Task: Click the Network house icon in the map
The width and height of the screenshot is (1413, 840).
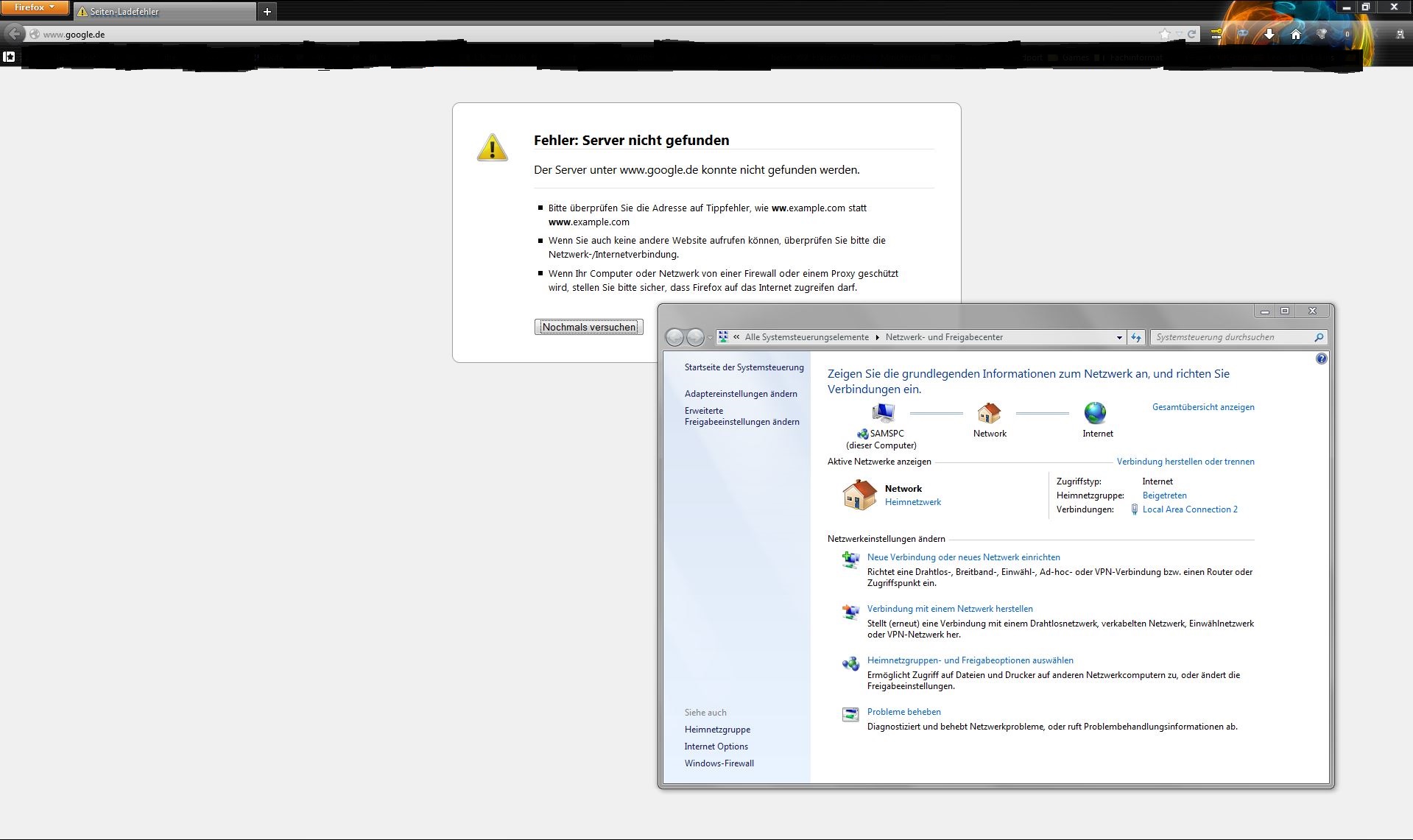Action: (989, 412)
